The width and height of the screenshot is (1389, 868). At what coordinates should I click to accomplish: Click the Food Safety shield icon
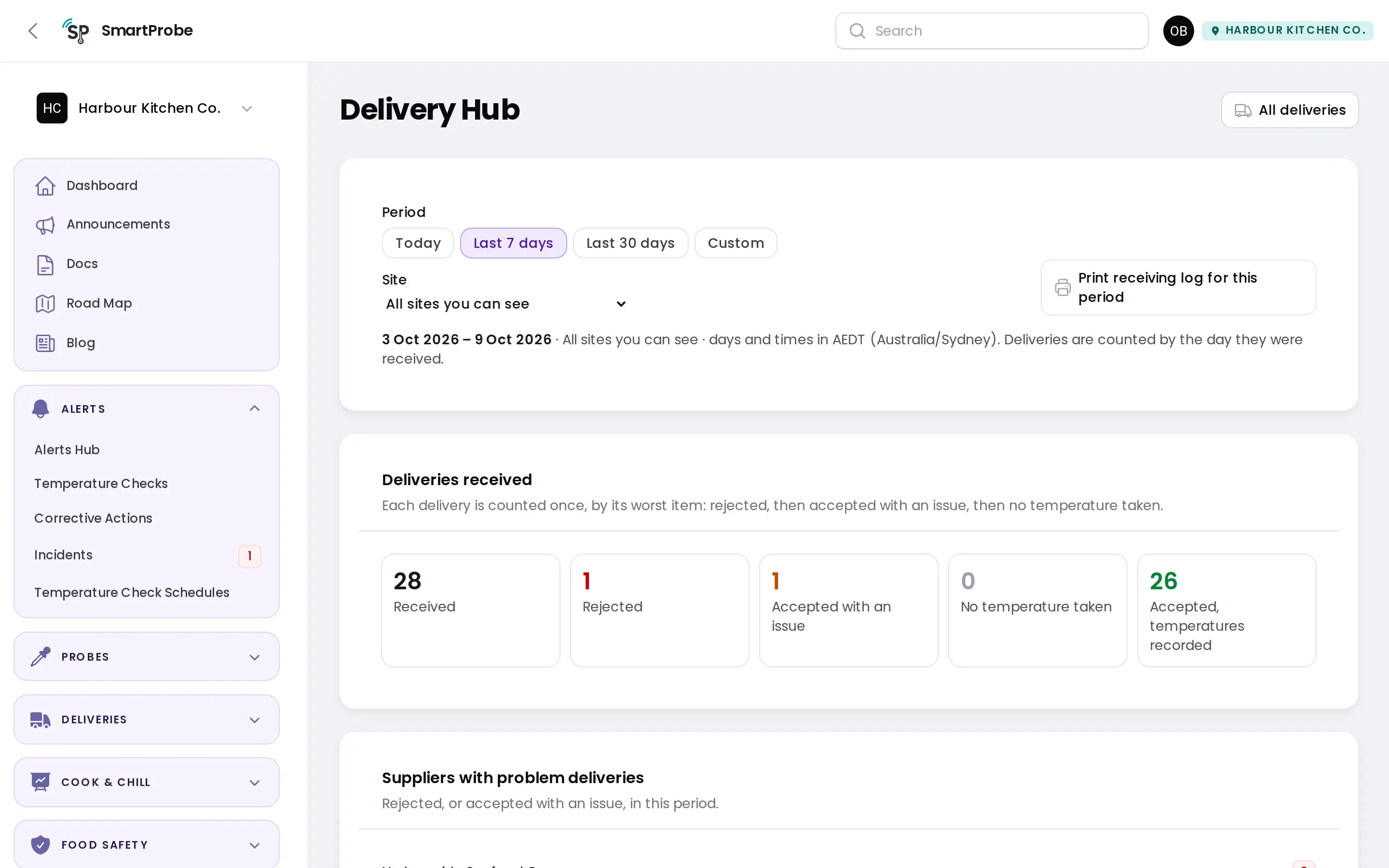click(x=40, y=845)
